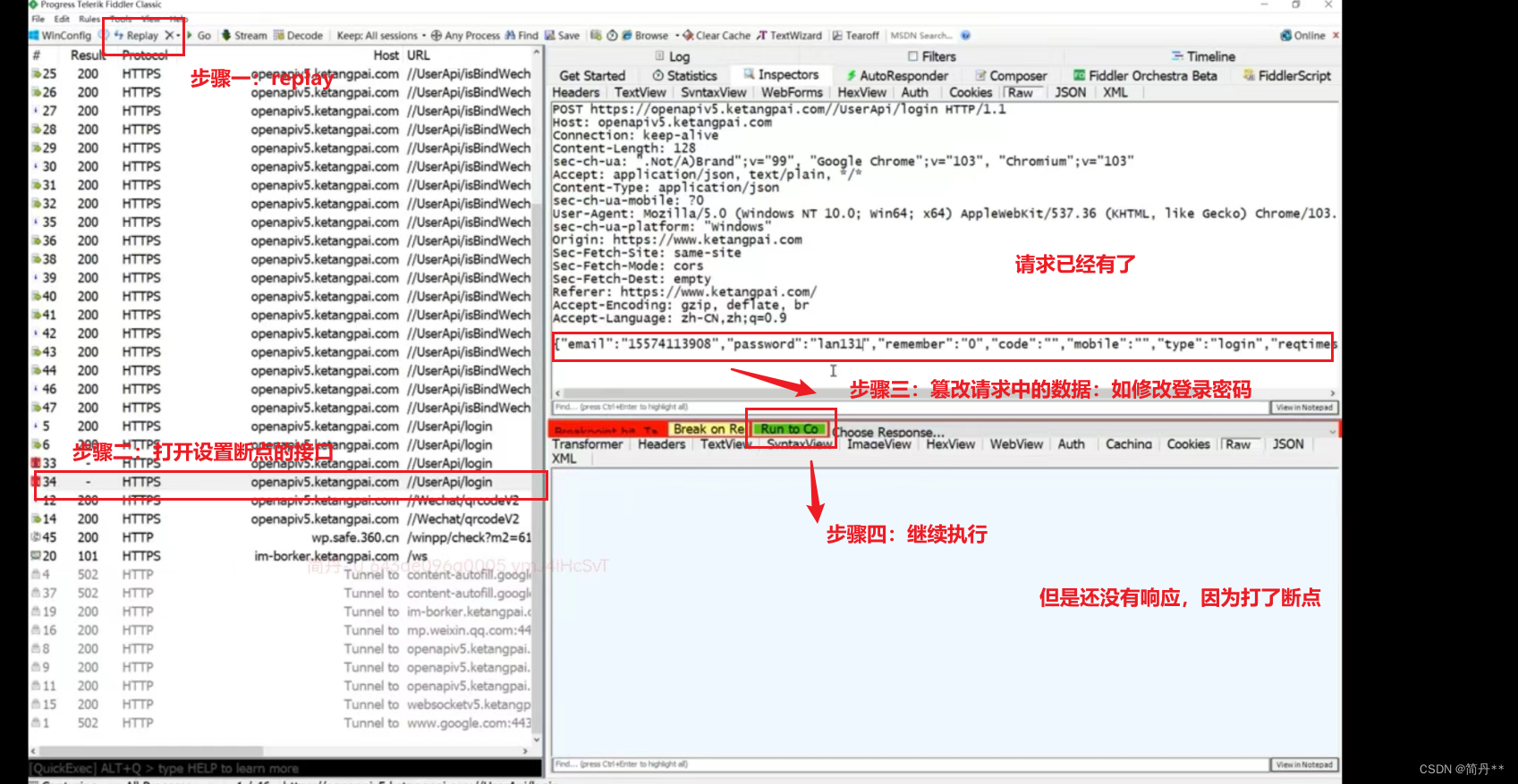
Task: Click the Online status indicator
Action: pos(1302,36)
